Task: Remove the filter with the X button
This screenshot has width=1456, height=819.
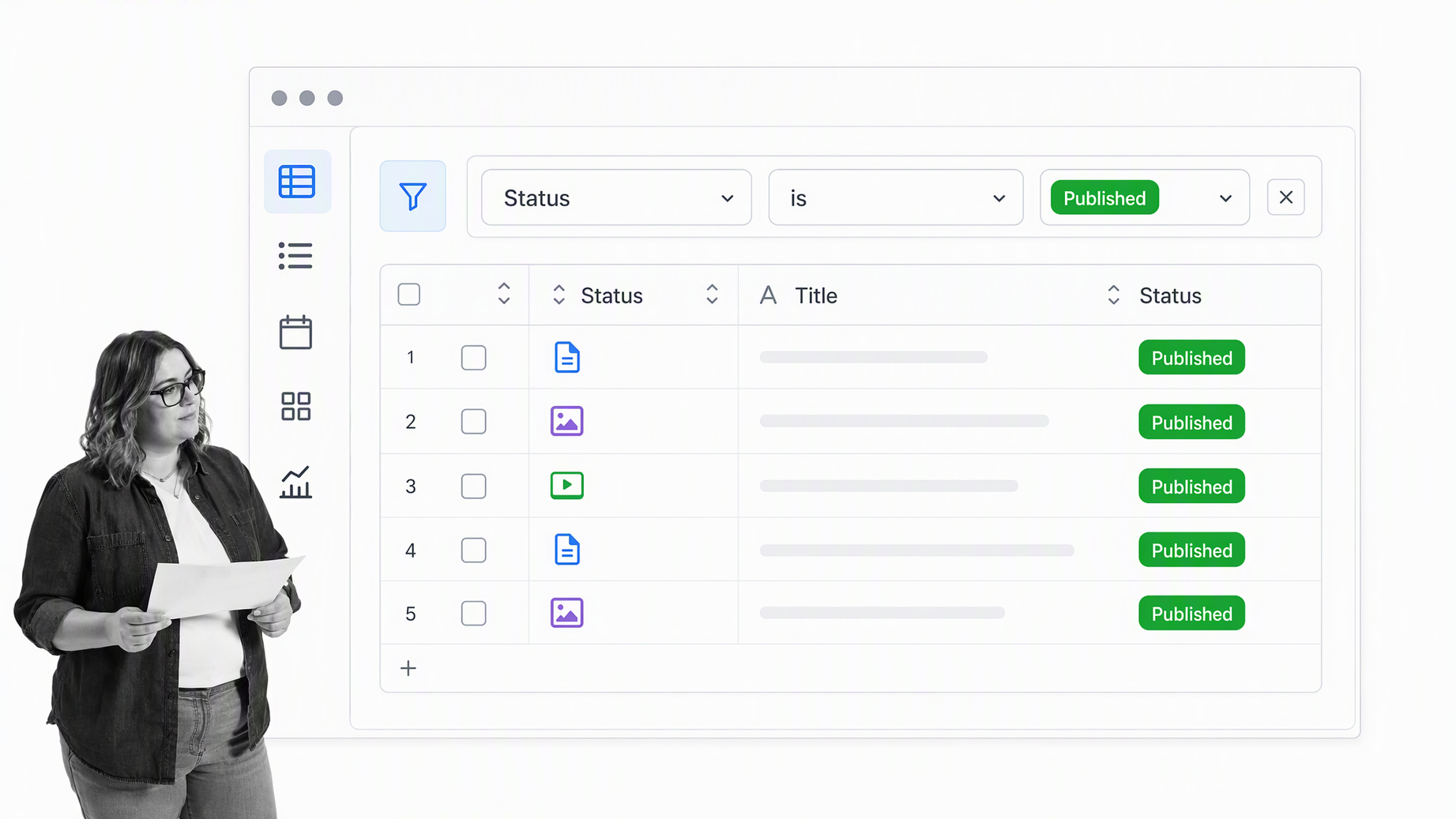Action: 1285,197
